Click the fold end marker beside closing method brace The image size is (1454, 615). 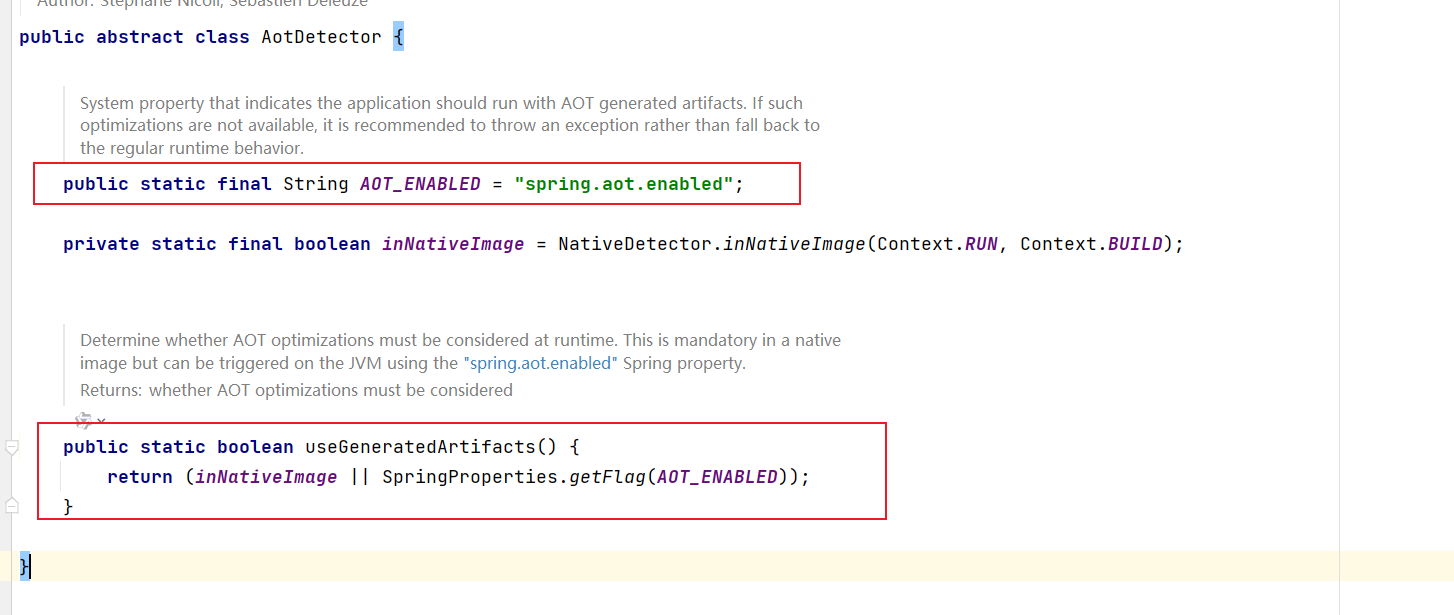tap(12, 506)
